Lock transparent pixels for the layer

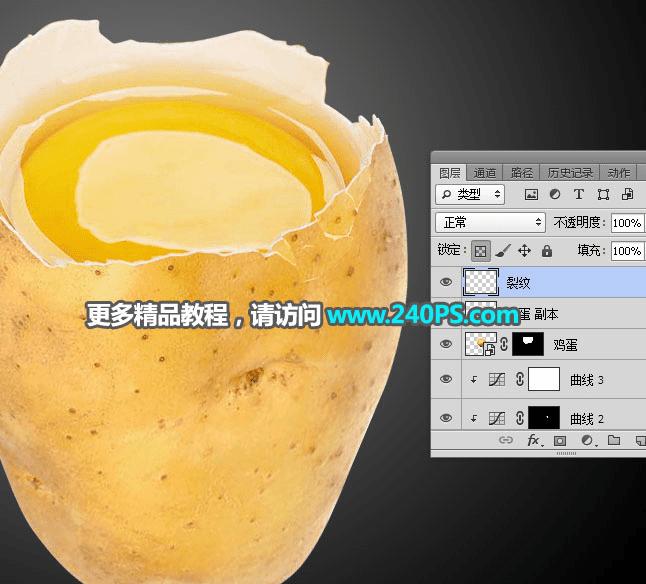coord(481,251)
